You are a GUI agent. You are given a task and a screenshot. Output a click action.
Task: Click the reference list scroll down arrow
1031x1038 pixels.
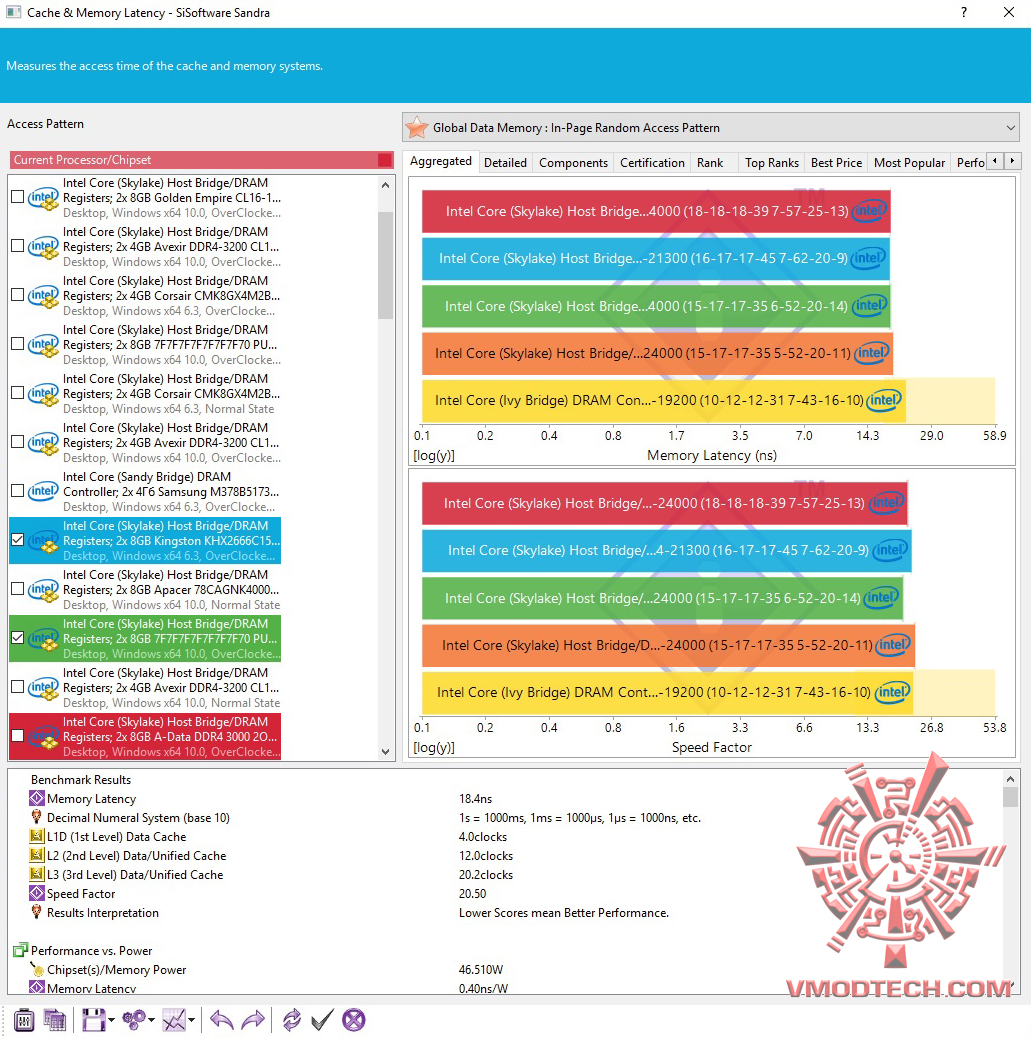tap(385, 751)
